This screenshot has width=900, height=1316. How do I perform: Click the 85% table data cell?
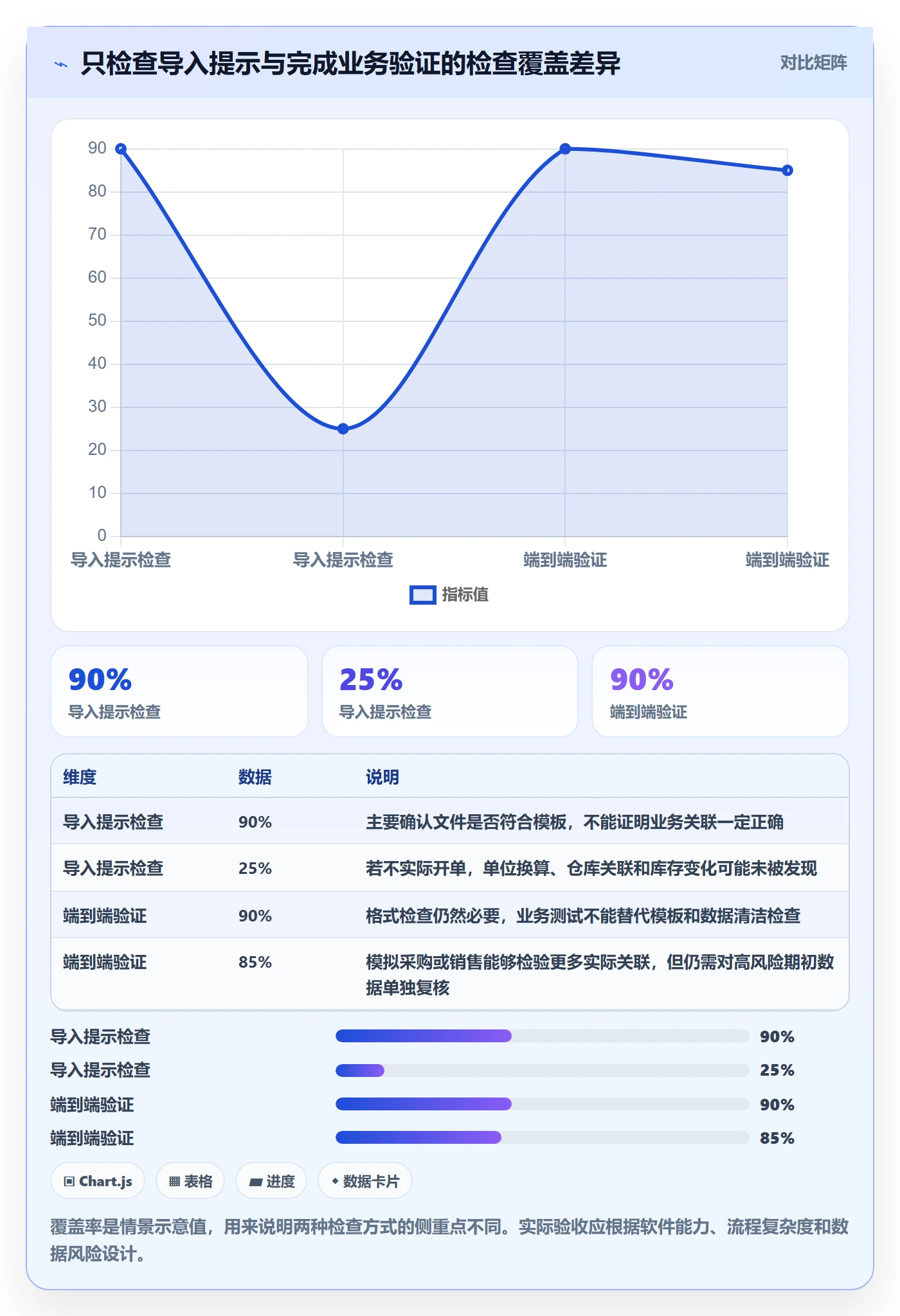tap(255, 962)
